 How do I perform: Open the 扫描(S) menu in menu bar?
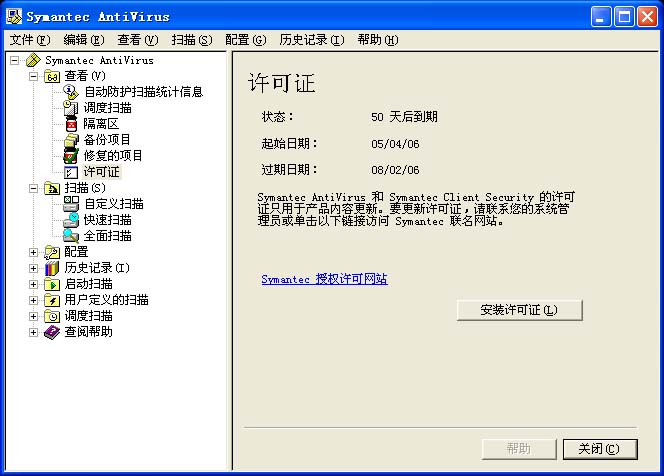[x=192, y=40]
